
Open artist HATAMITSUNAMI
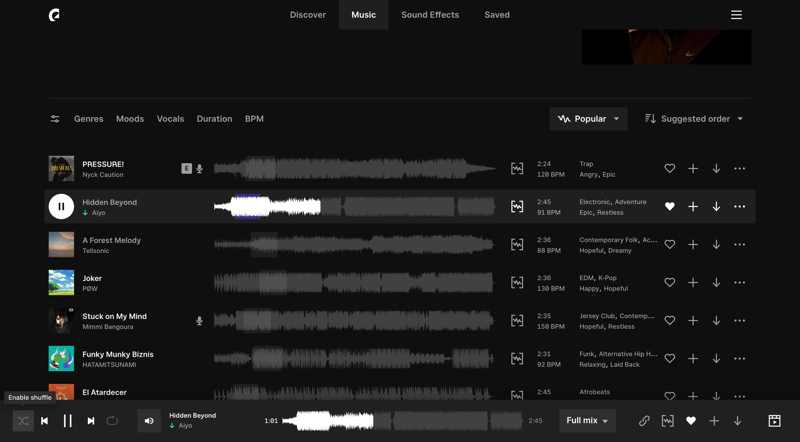pos(109,364)
